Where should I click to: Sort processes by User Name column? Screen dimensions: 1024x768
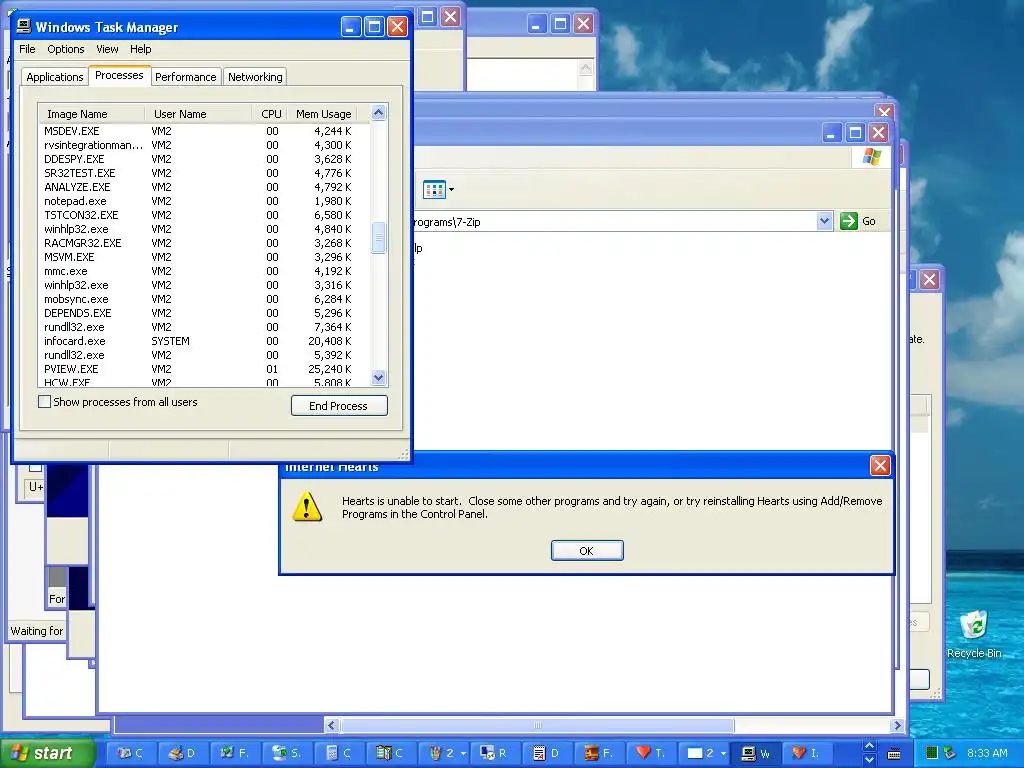(x=199, y=114)
